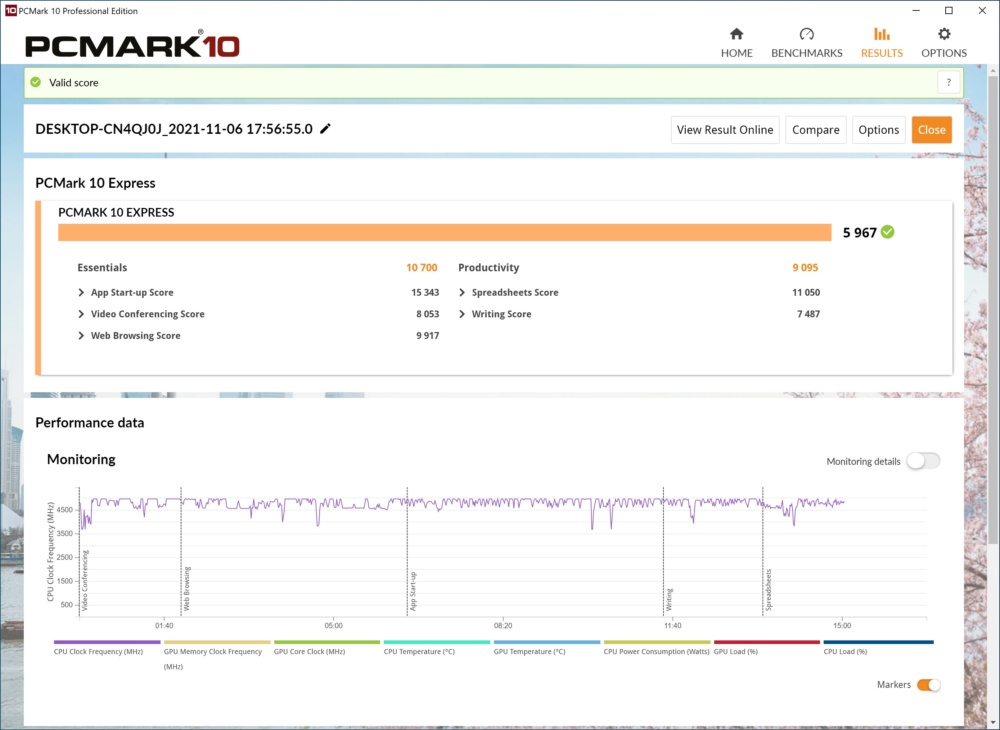Click the App Start-up value 15 343
1000x730 pixels.
[425, 293]
